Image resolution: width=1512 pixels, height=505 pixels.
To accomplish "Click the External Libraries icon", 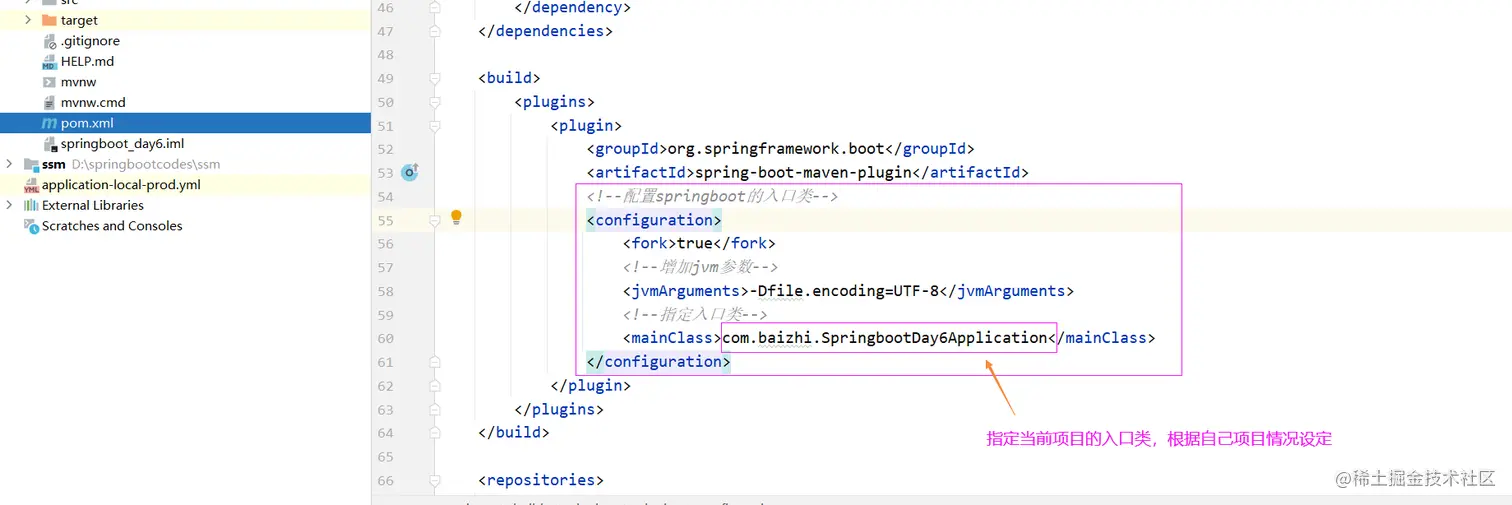I will click(31, 205).
